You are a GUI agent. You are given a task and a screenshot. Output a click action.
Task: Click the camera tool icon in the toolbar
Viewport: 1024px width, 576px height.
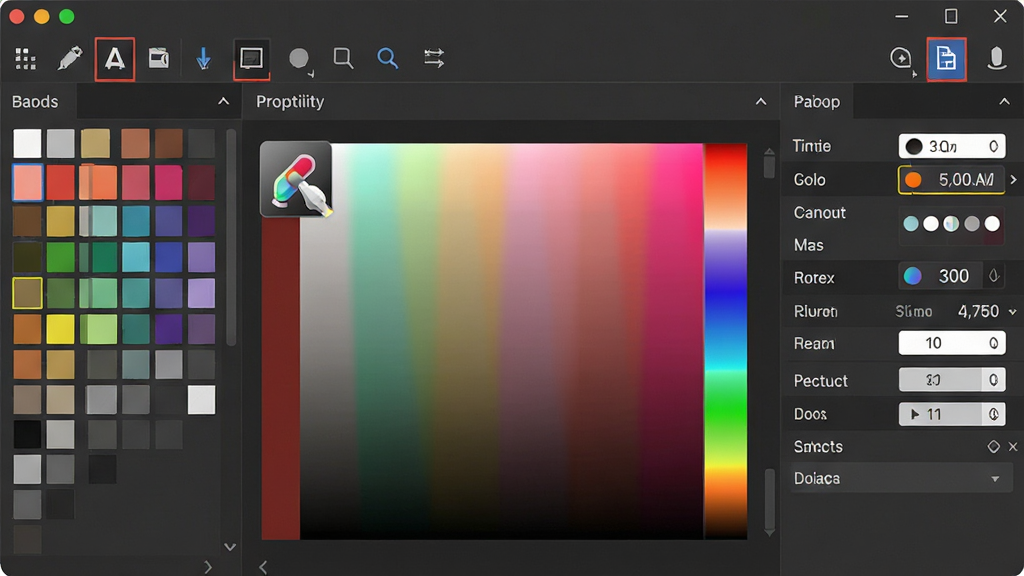(159, 58)
